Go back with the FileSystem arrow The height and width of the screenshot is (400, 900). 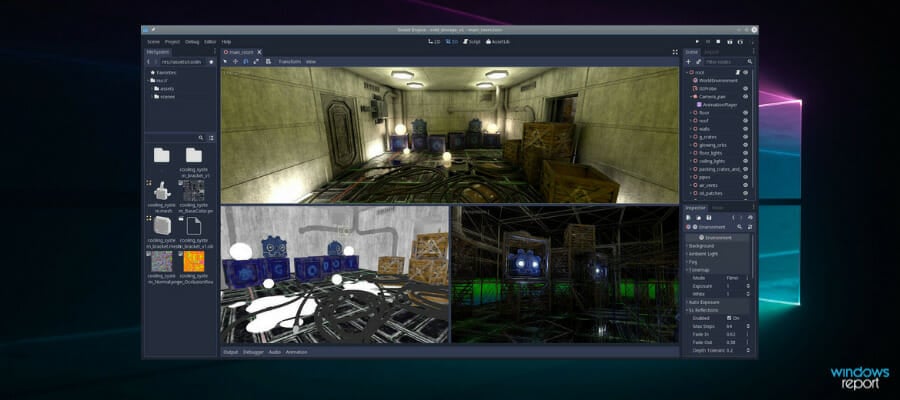click(x=148, y=61)
